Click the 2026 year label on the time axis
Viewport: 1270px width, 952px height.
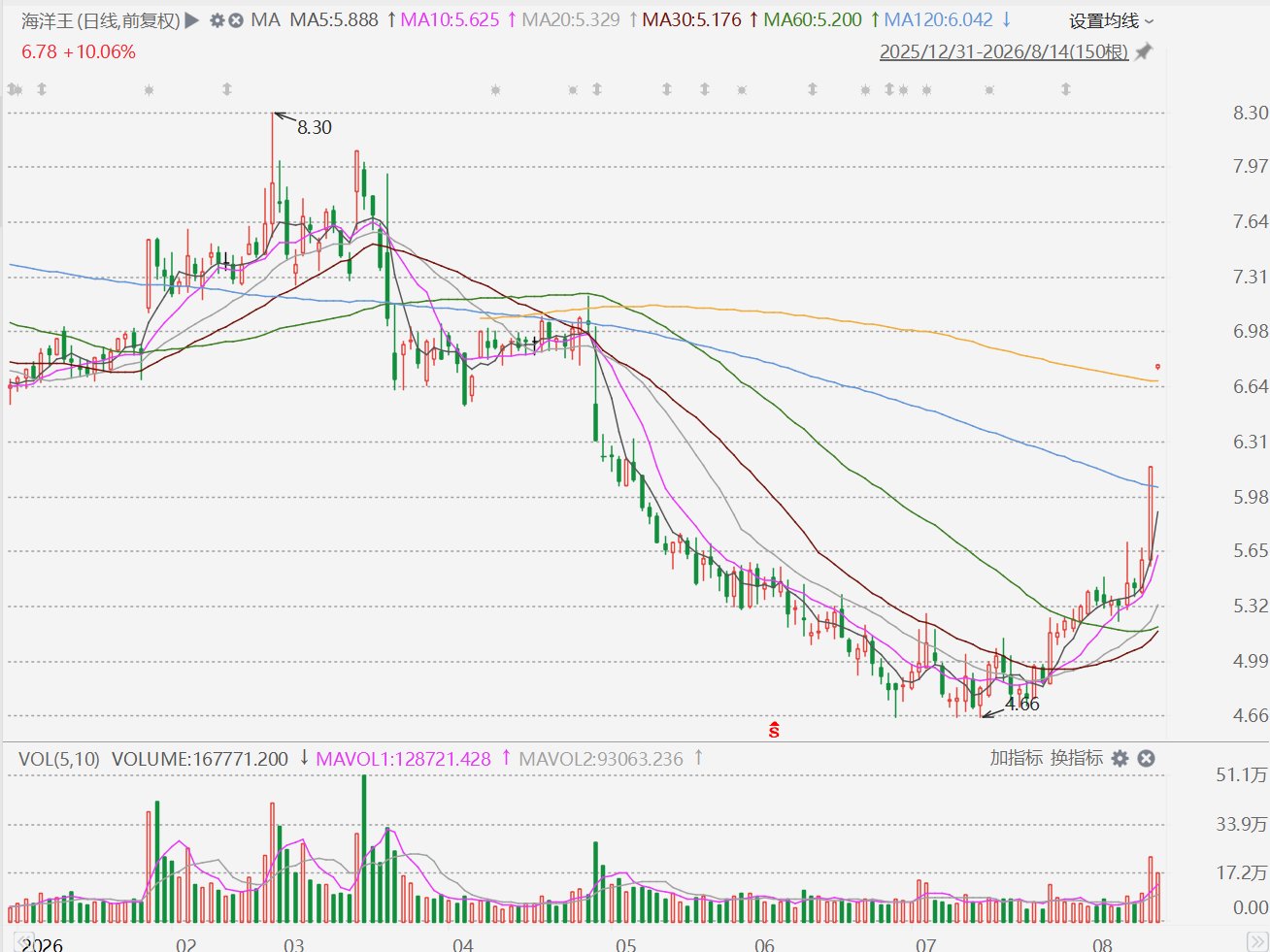pos(43,944)
